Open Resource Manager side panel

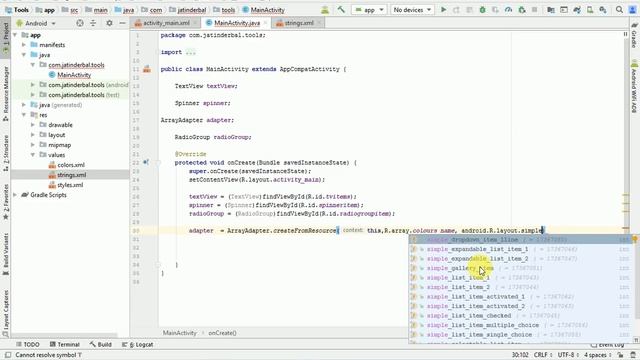click(x=6, y=93)
